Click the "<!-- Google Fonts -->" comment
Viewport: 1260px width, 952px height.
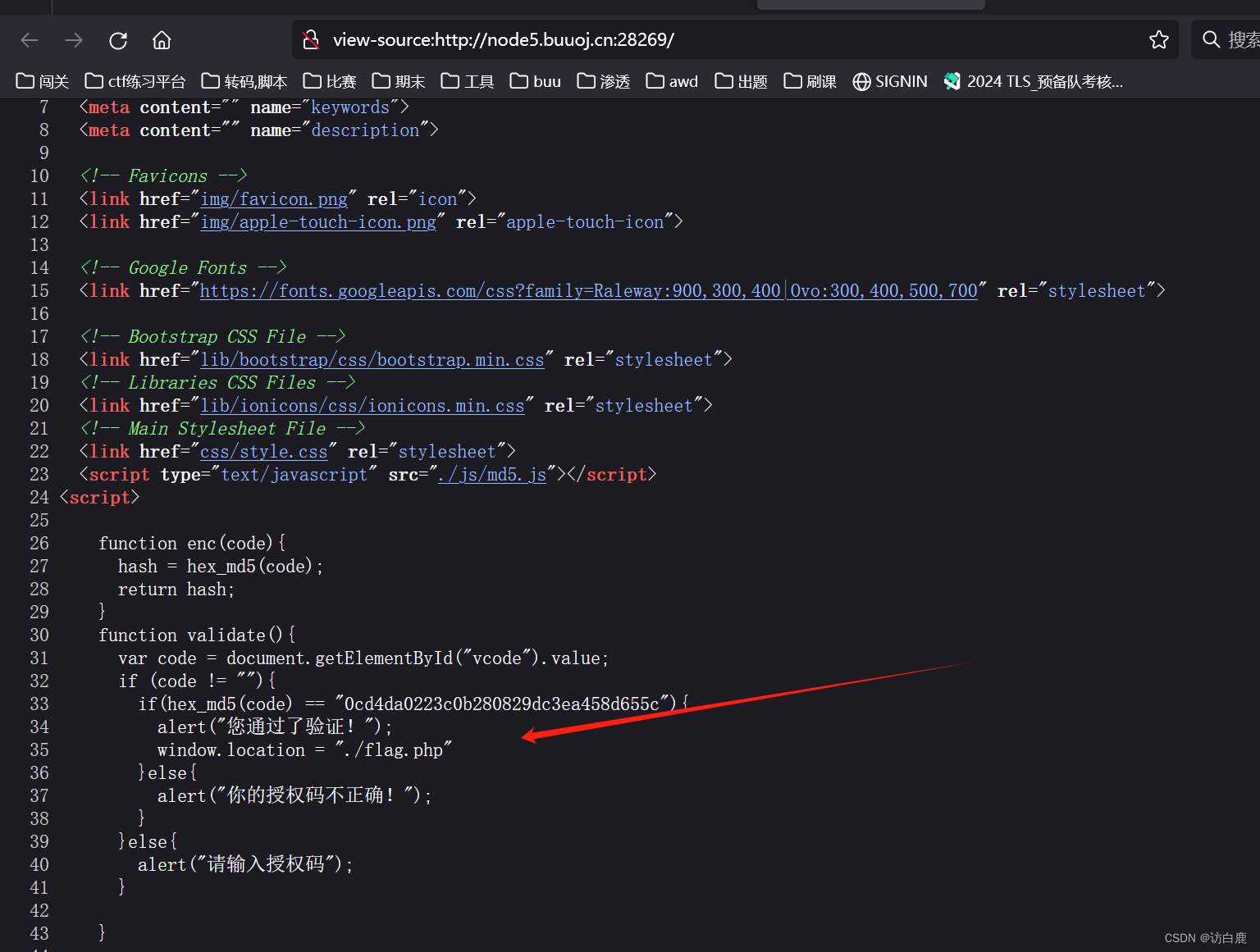pos(183,268)
